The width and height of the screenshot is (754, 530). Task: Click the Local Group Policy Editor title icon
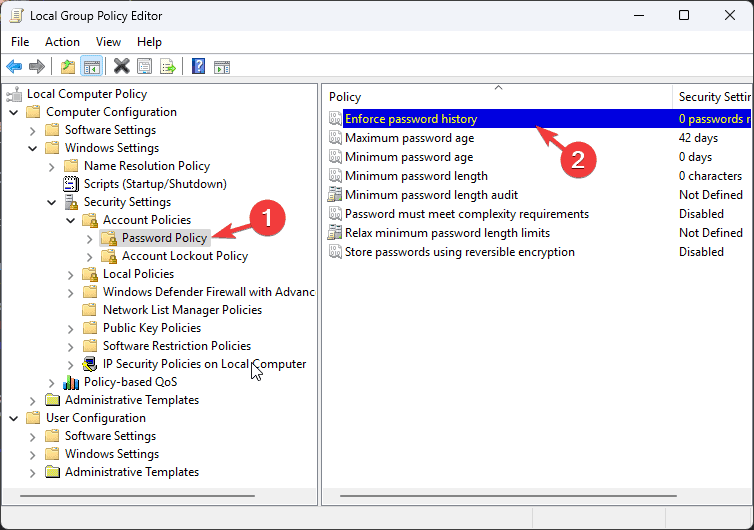point(16,15)
